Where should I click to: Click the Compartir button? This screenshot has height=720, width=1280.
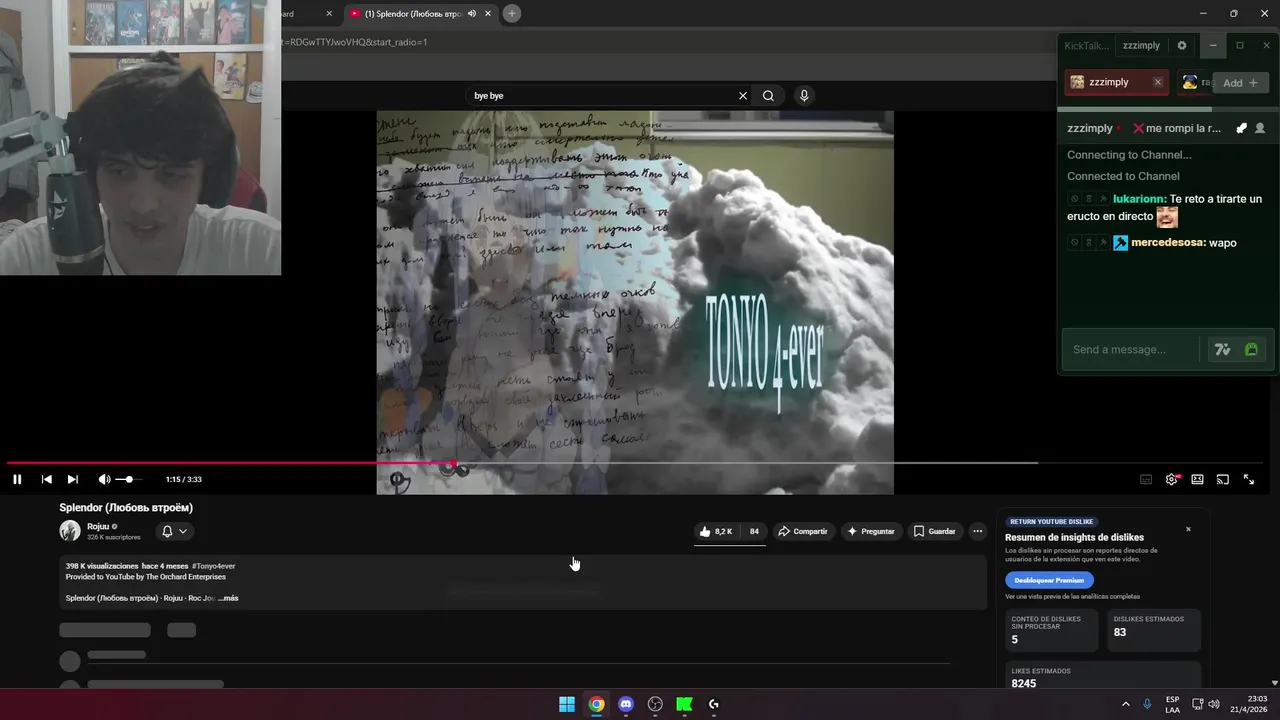click(x=803, y=531)
